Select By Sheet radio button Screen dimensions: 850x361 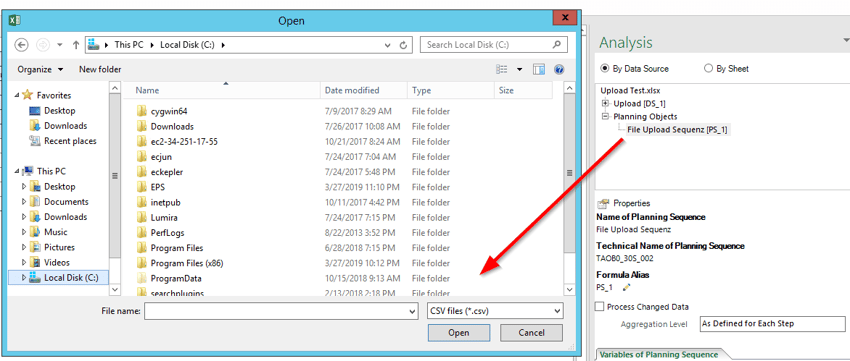[x=708, y=69]
